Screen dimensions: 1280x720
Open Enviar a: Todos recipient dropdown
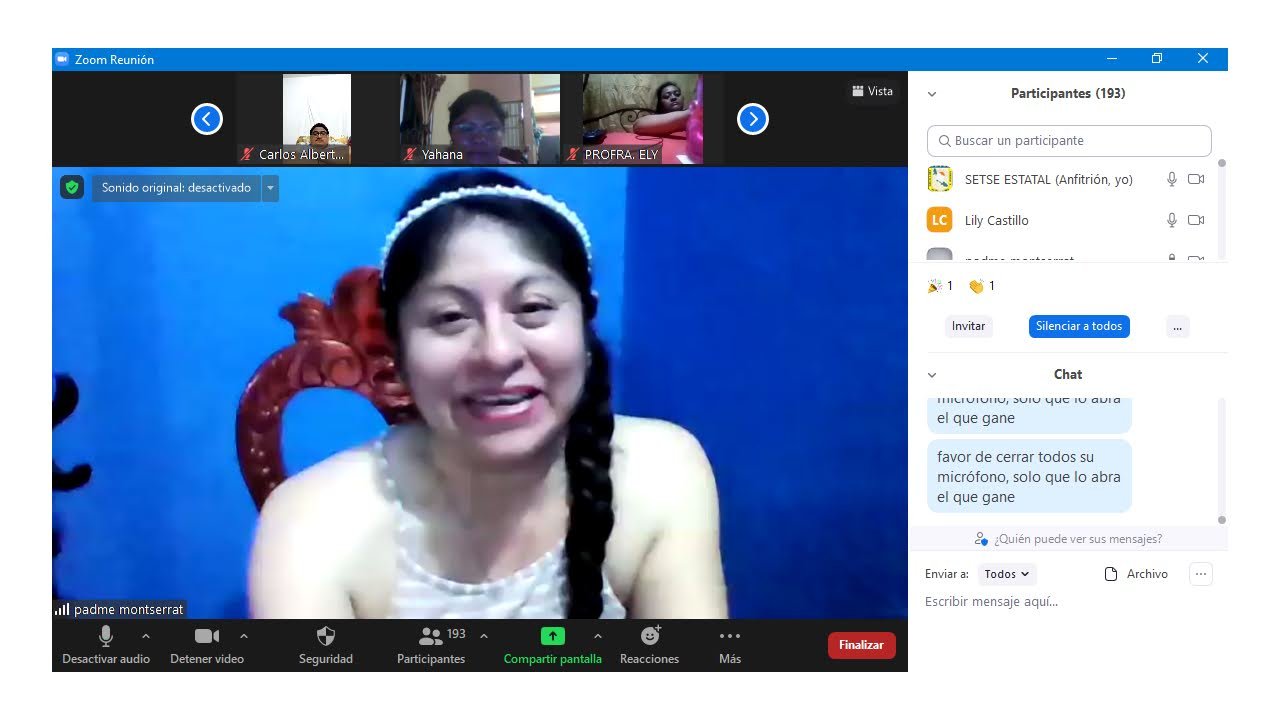(1006, 574)
